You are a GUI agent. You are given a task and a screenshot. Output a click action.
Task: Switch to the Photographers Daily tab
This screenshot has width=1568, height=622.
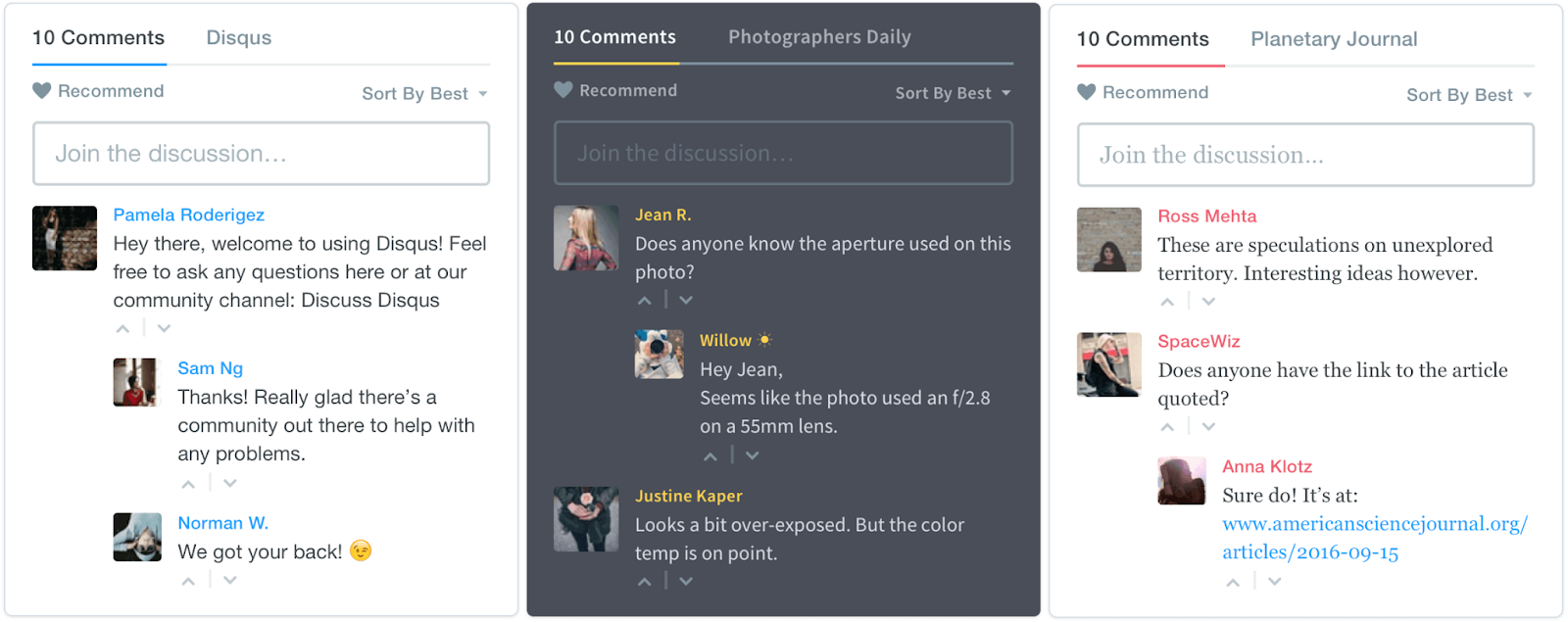tap(820, 36)
